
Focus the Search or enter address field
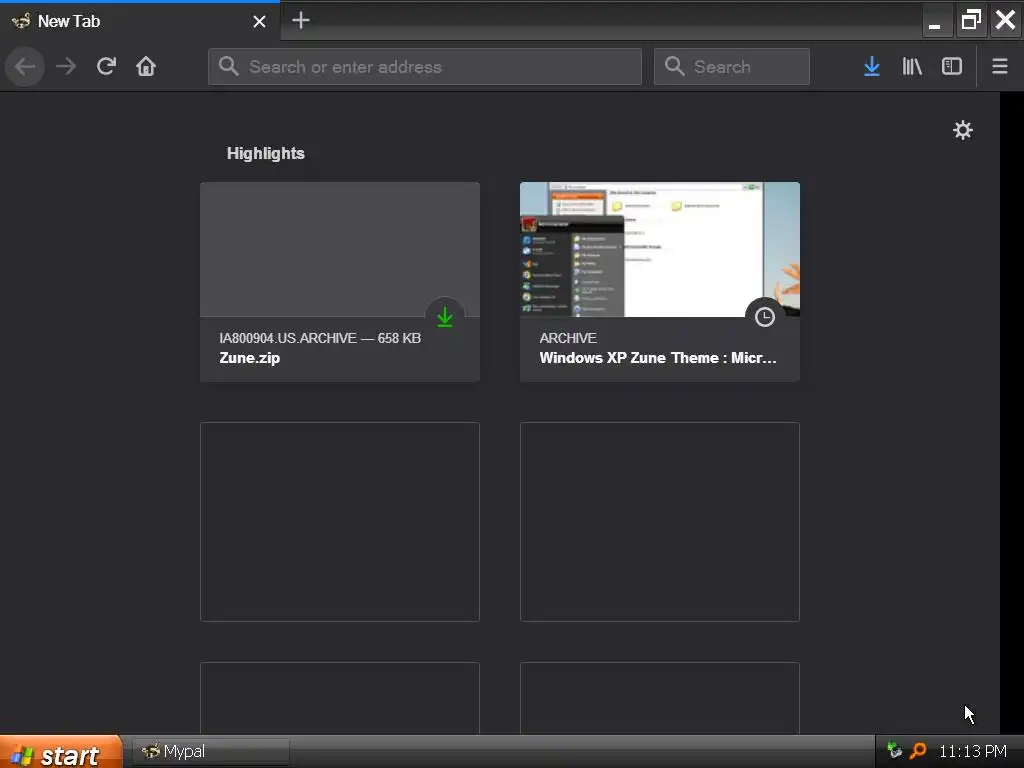(424, 66)
